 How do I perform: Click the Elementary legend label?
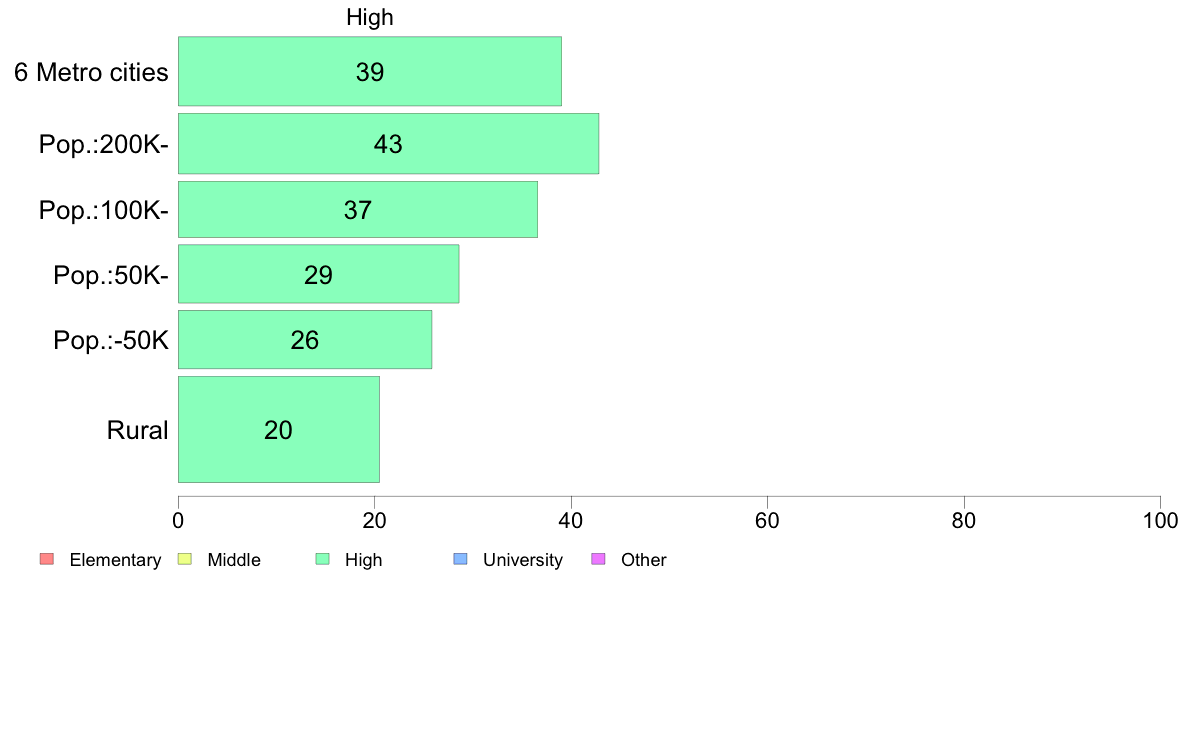[x=115, y=560]
